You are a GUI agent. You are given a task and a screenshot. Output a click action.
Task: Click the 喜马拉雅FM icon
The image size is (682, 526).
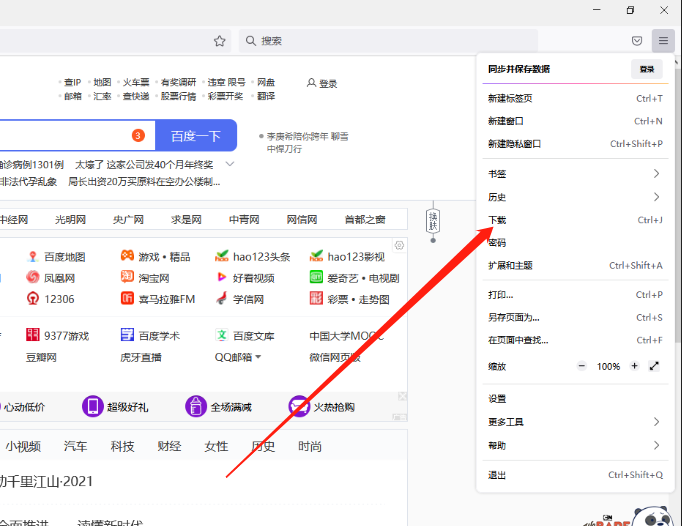coord(127,298)
